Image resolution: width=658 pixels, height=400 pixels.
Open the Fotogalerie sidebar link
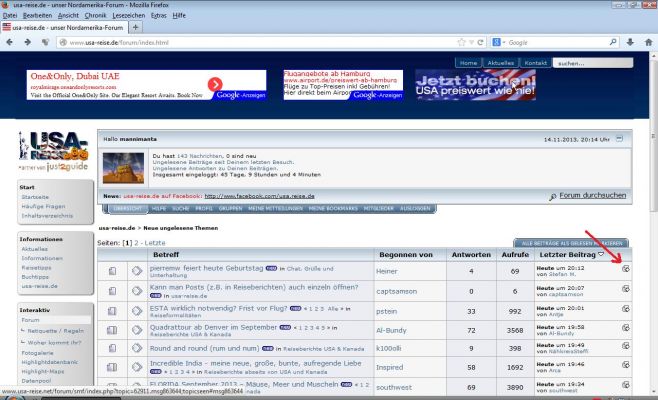tap(37, 353)
